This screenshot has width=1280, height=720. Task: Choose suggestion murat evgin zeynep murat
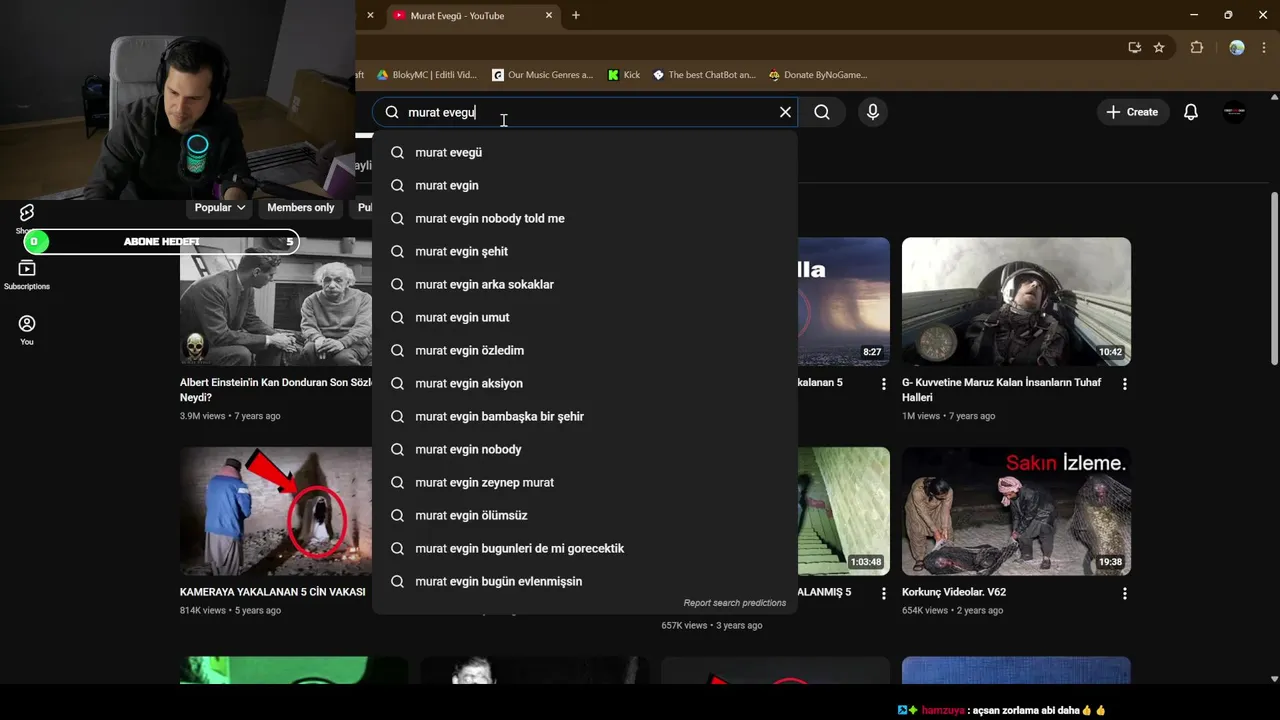[585, 482]
